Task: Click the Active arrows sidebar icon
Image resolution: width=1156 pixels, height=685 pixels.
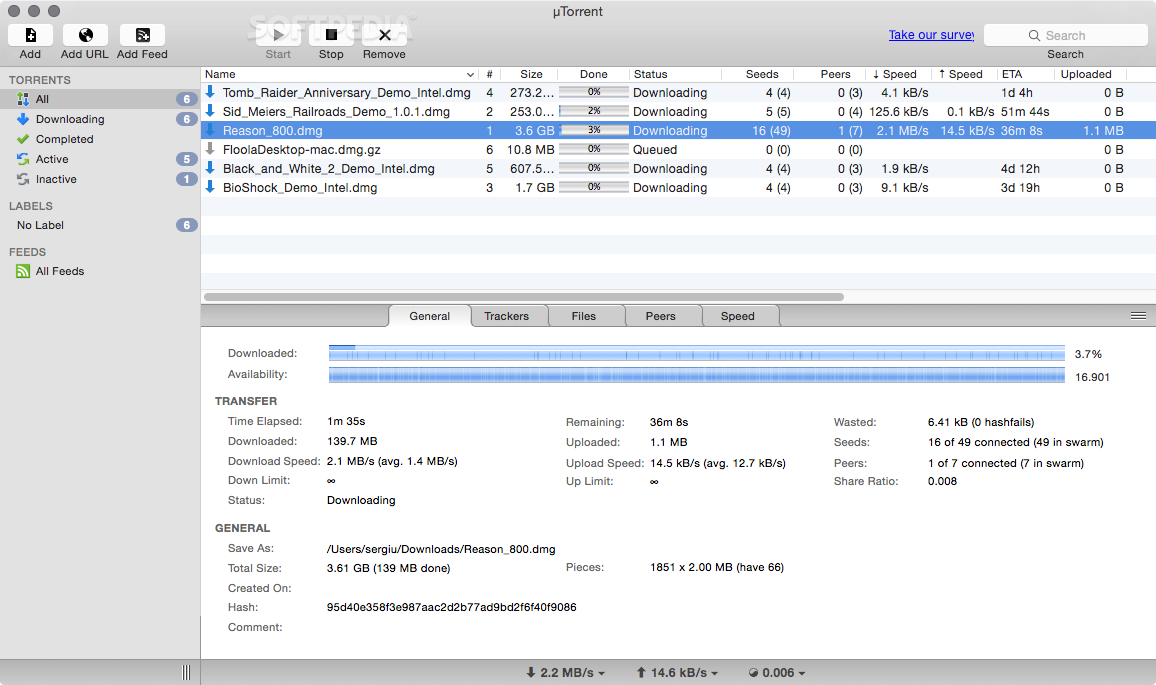Action: click(x=23, y=159)
